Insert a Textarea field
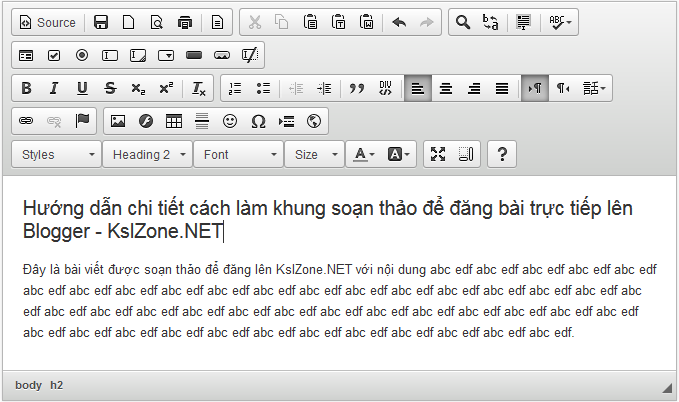The width and height of the screenshot is (679, 402). [138, 55]
